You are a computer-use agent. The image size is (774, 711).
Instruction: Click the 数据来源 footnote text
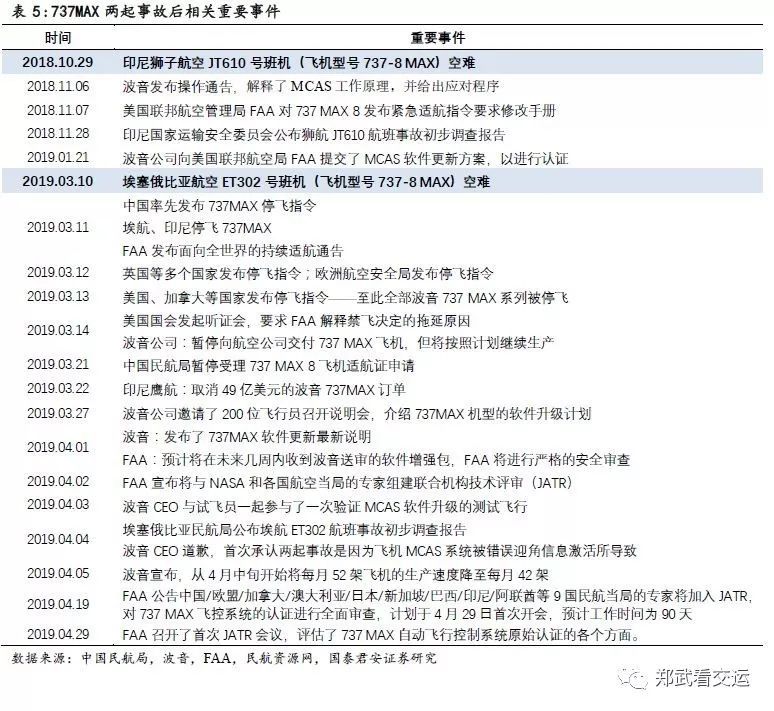224,658
